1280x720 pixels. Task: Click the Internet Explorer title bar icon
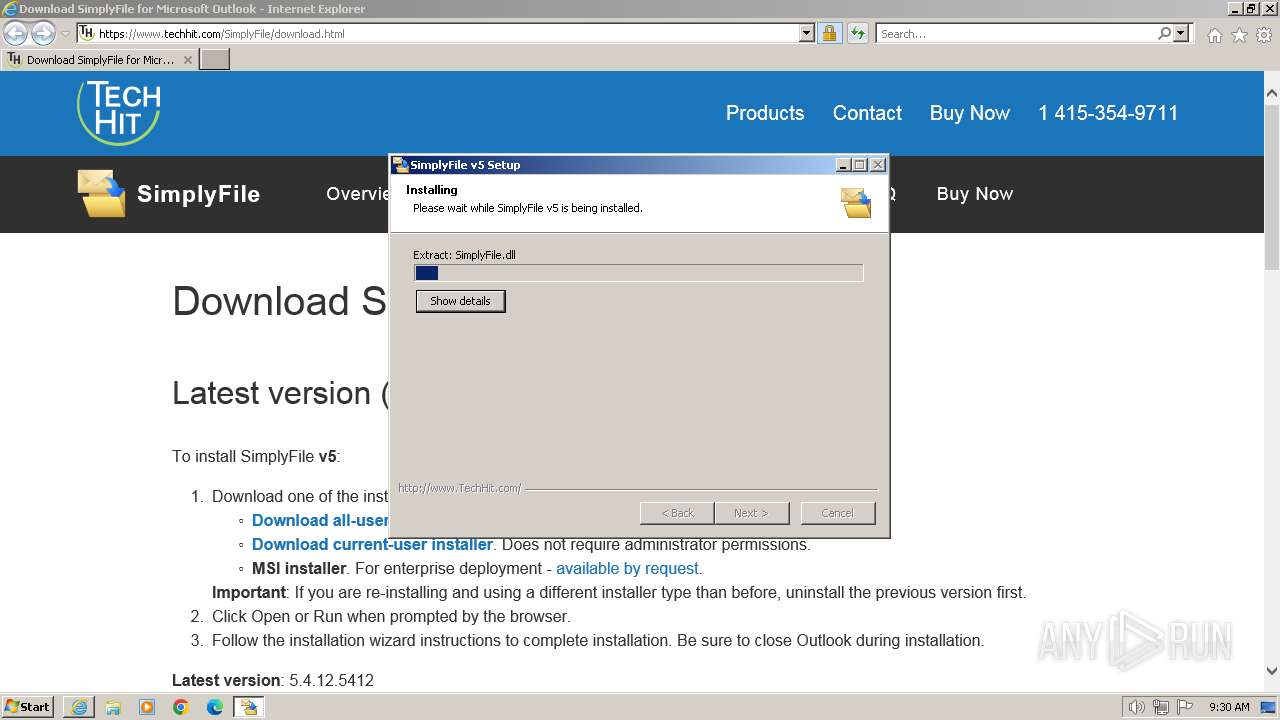[x=10, y=9]
